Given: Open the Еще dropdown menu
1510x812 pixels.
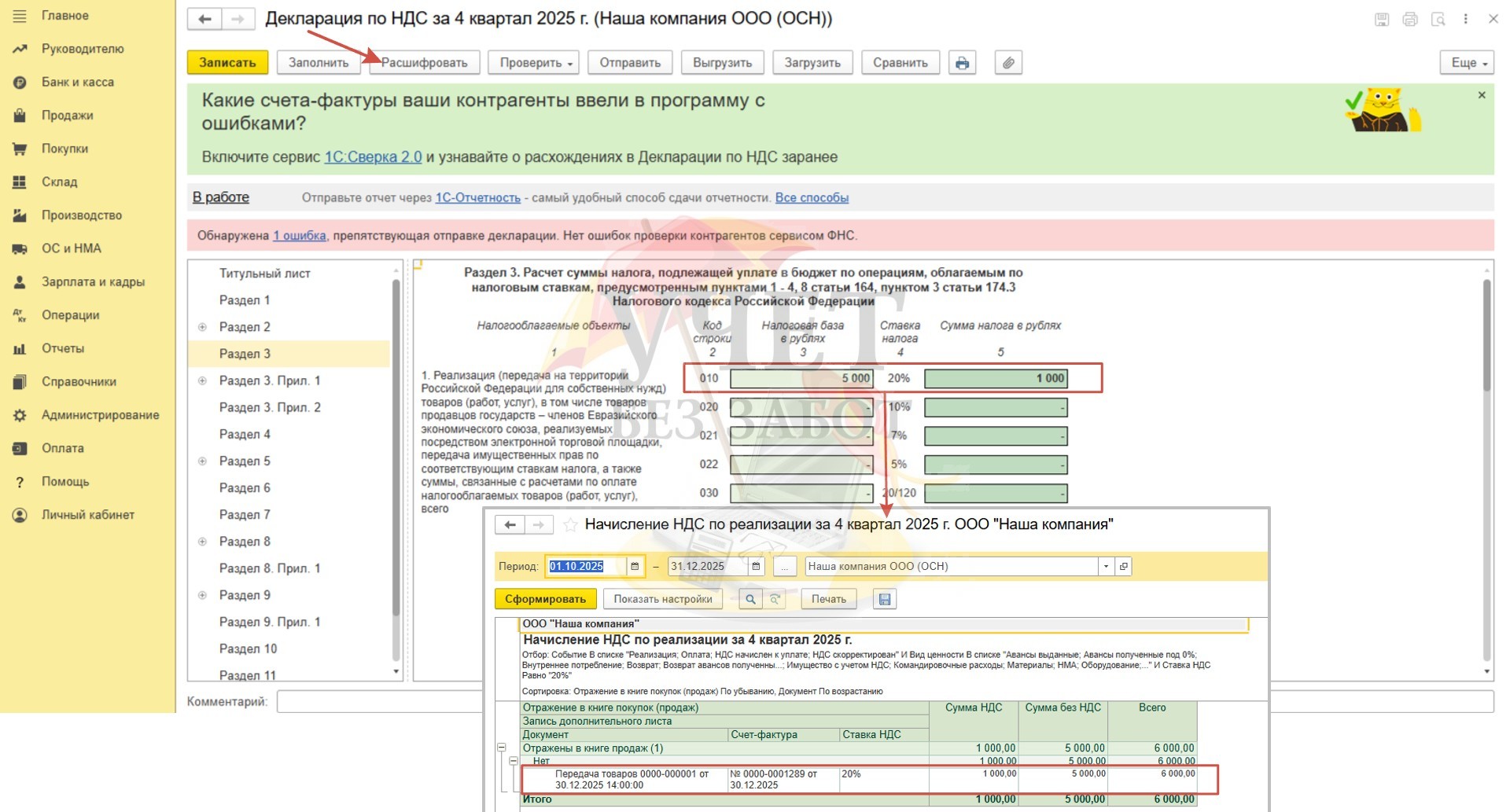Looking at the screenshot, I should [x=1467, y=63].
